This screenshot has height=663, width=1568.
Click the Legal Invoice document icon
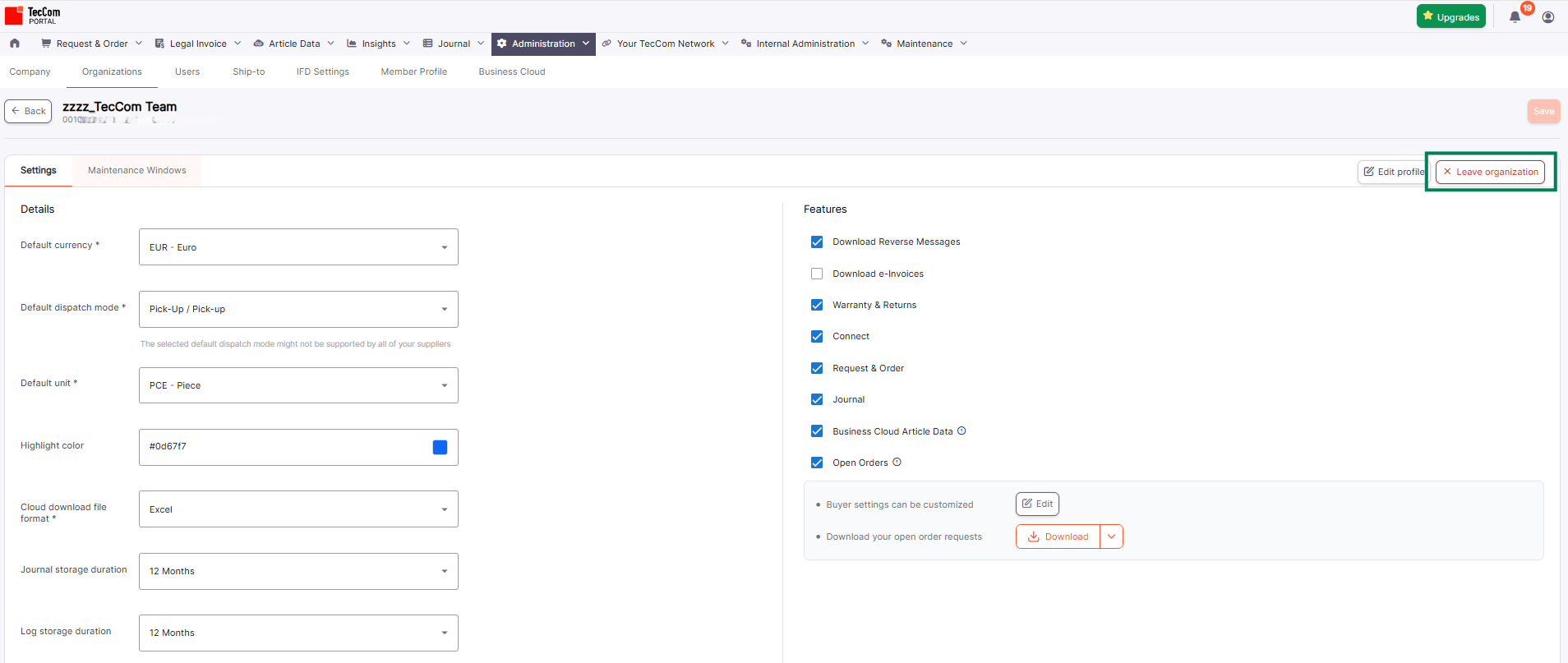tap(159, 44)
